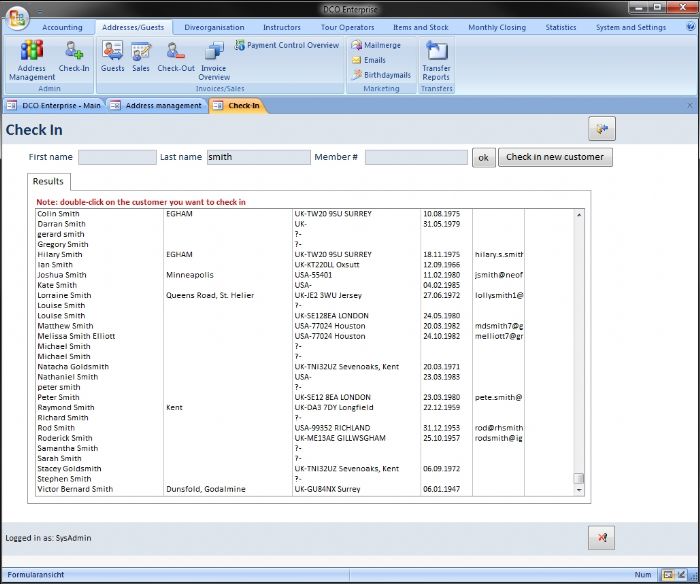
Task: Click the Check-In ribbon icon
Action: point(73,56)
